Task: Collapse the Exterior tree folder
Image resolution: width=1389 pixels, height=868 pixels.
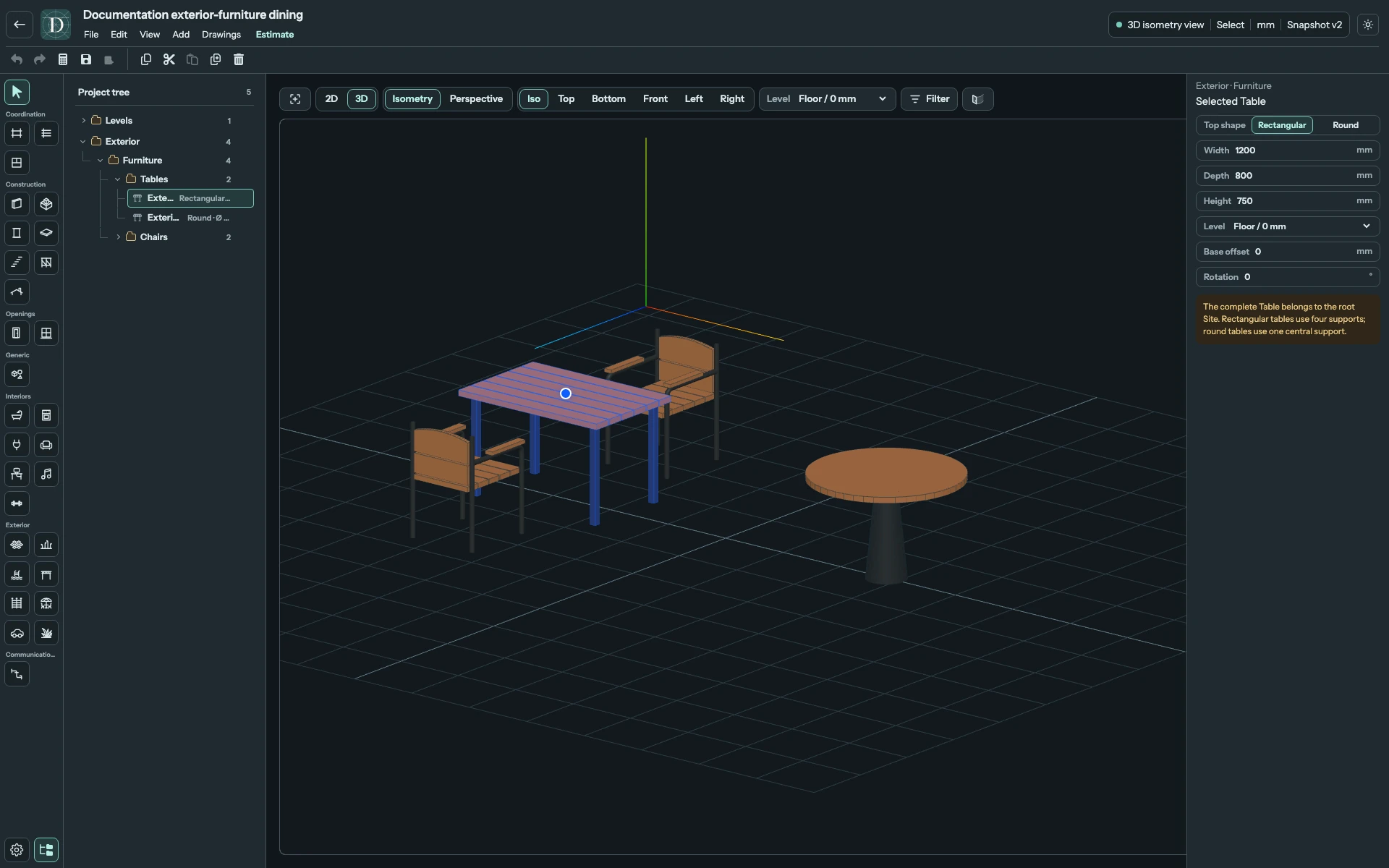Action: pos(83,142)
